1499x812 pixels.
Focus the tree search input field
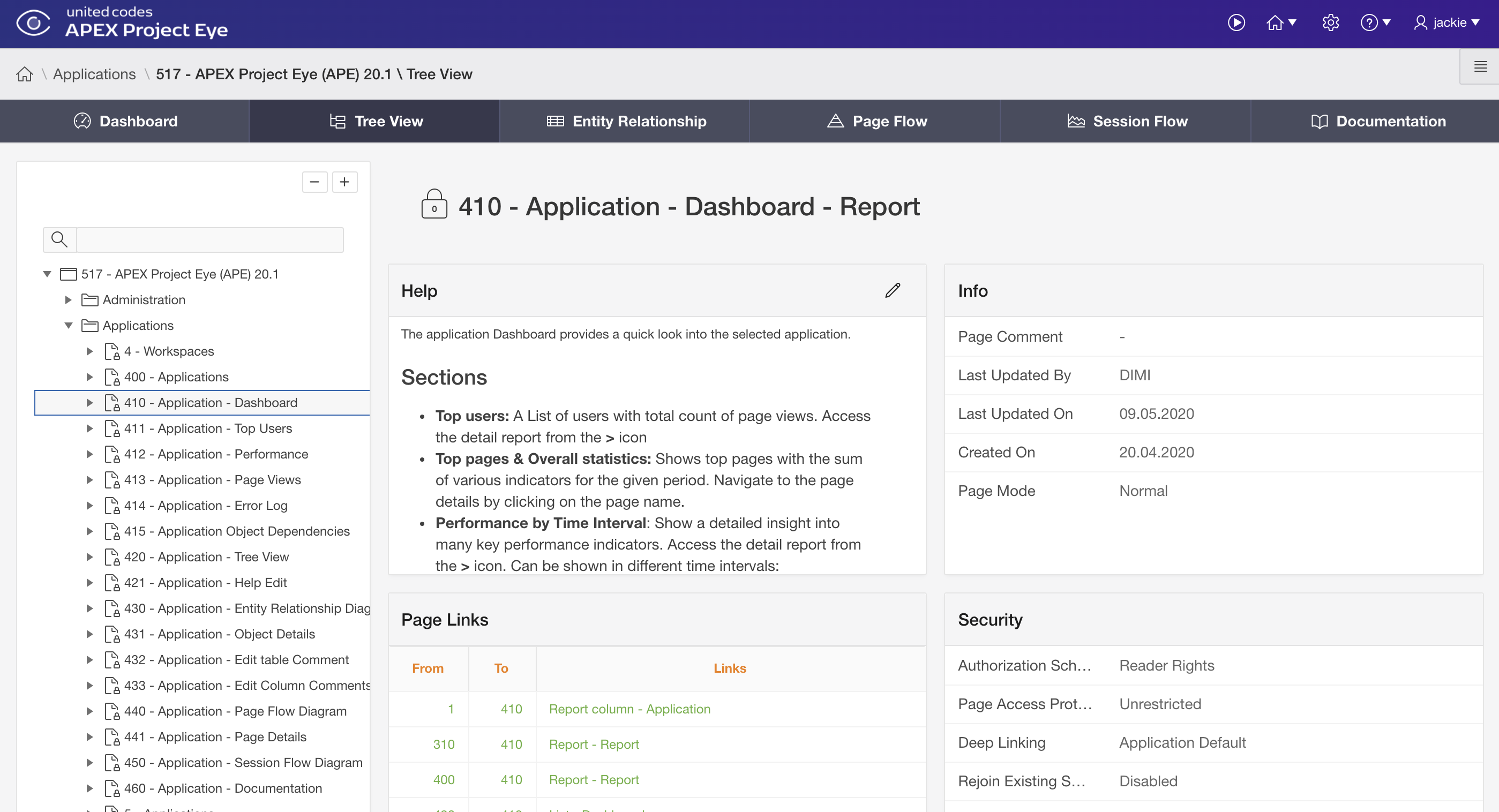[210, 239]
